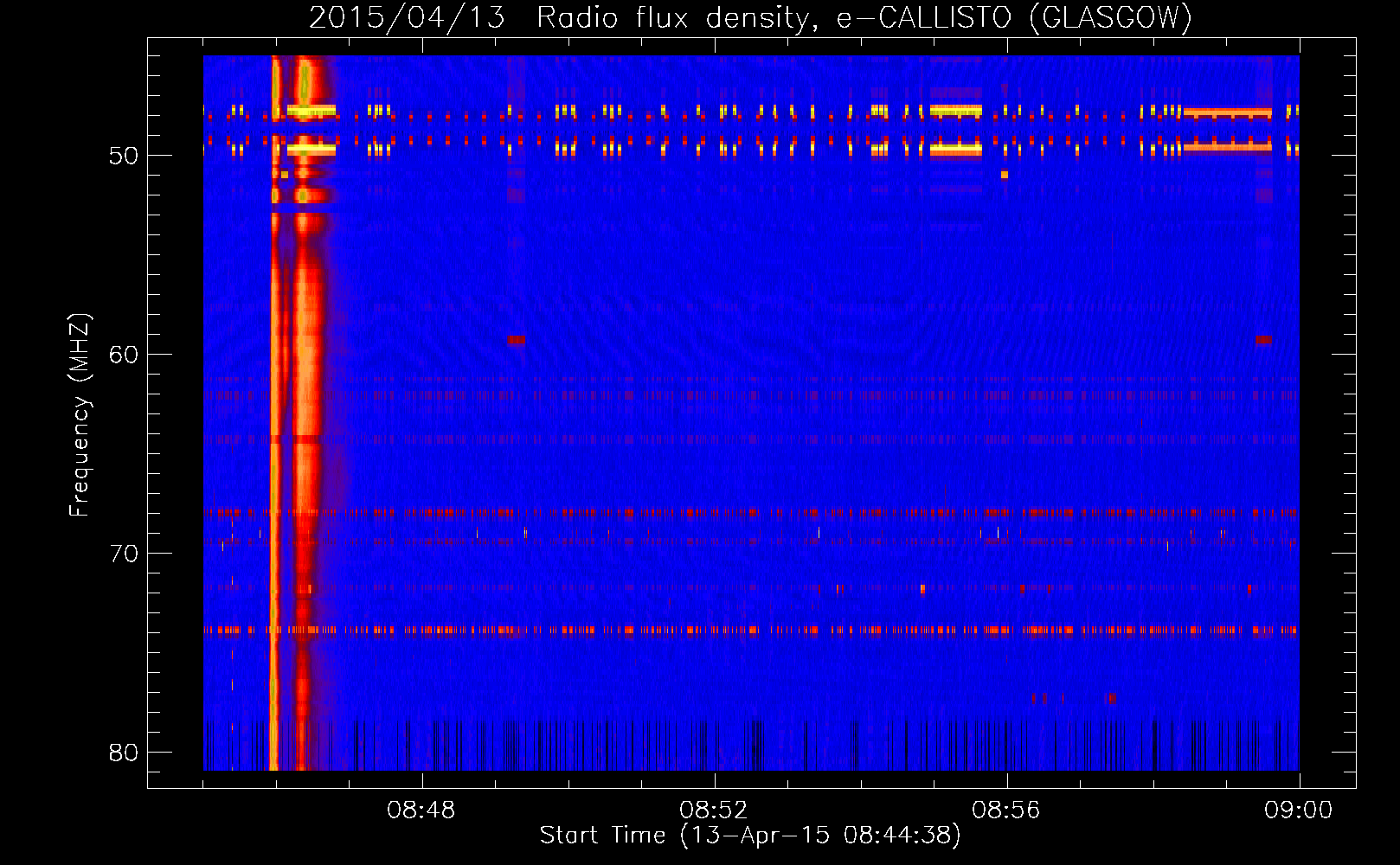Click the 50 MHz frequency tick label
1400x865 pixels.
(124, 156)
